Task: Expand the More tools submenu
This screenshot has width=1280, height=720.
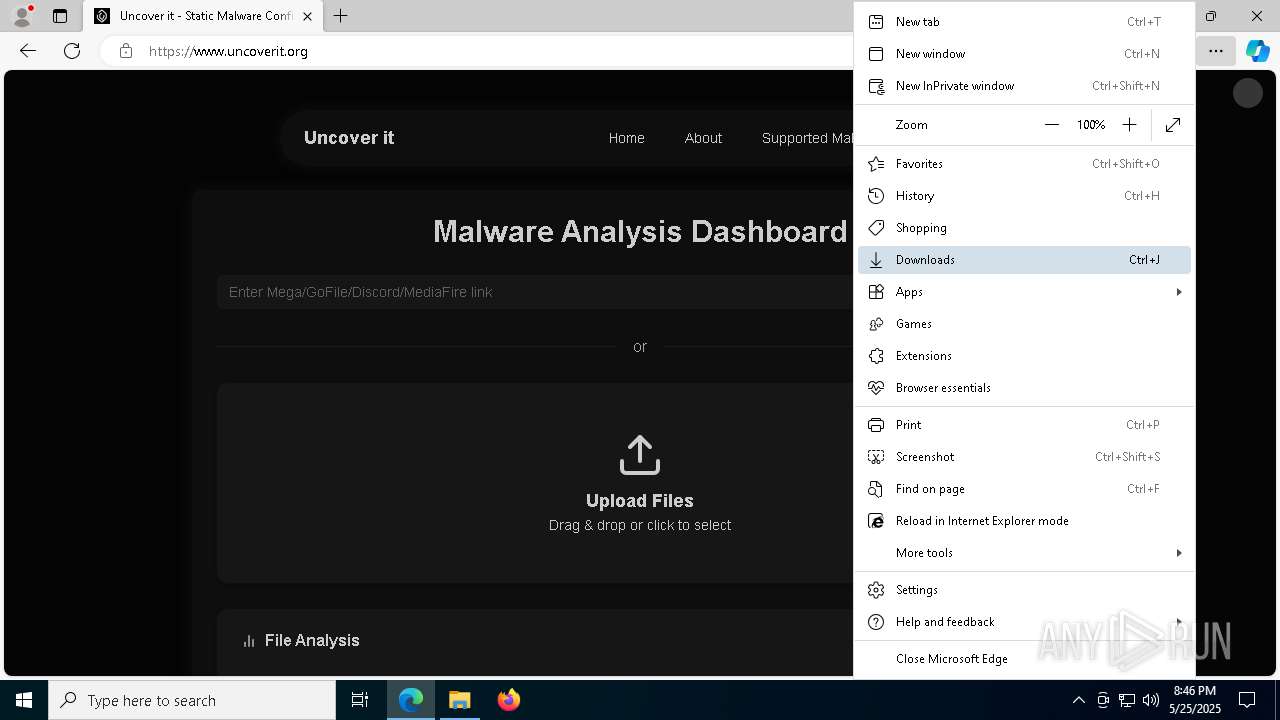Action: [x=1024, y=553]
